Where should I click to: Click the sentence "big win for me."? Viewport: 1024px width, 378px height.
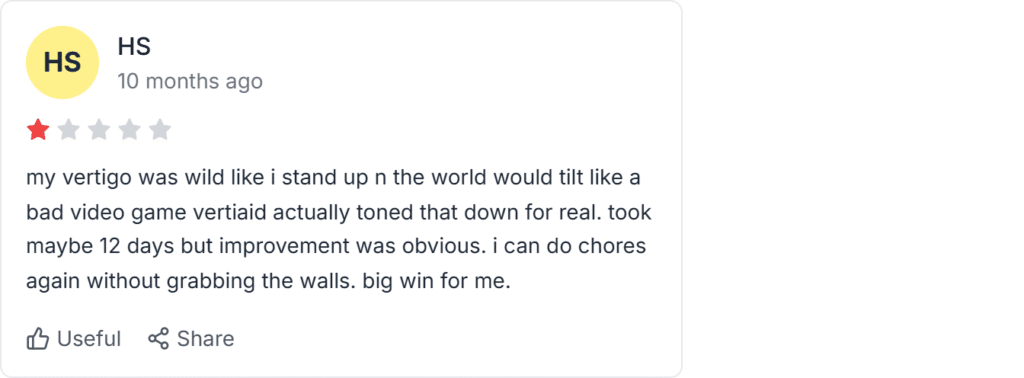[436, 282]
